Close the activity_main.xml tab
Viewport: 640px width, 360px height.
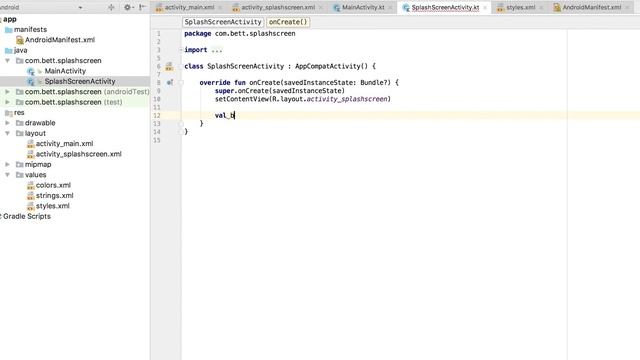pos(220,8)
